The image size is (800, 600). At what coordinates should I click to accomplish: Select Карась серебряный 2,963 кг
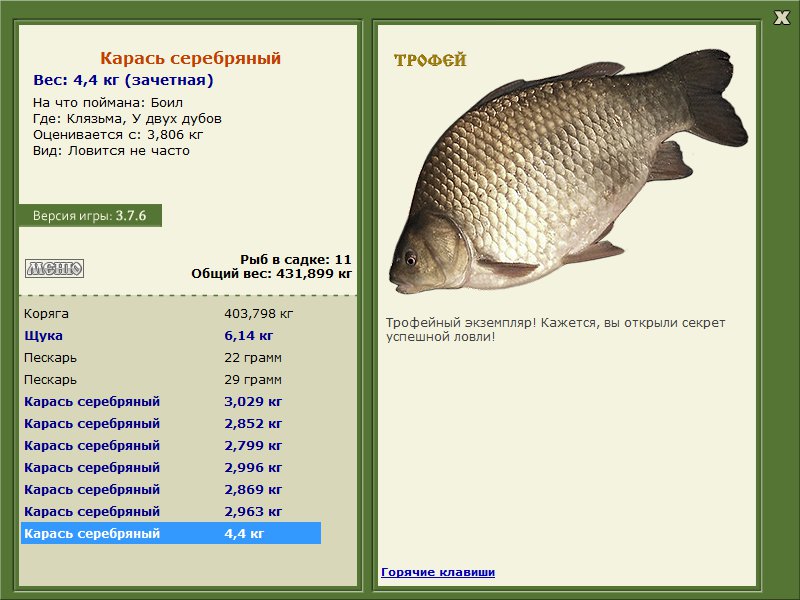(x=171, y=511)
